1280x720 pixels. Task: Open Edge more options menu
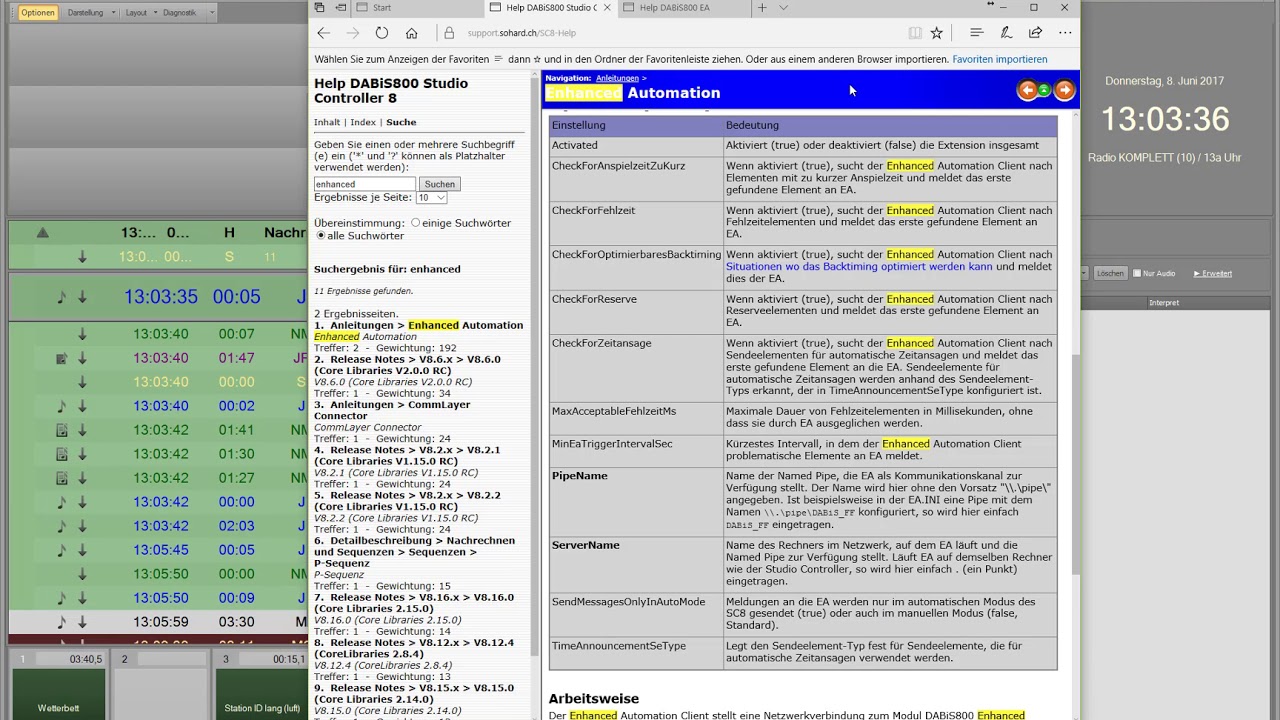tap(1065, 33)
